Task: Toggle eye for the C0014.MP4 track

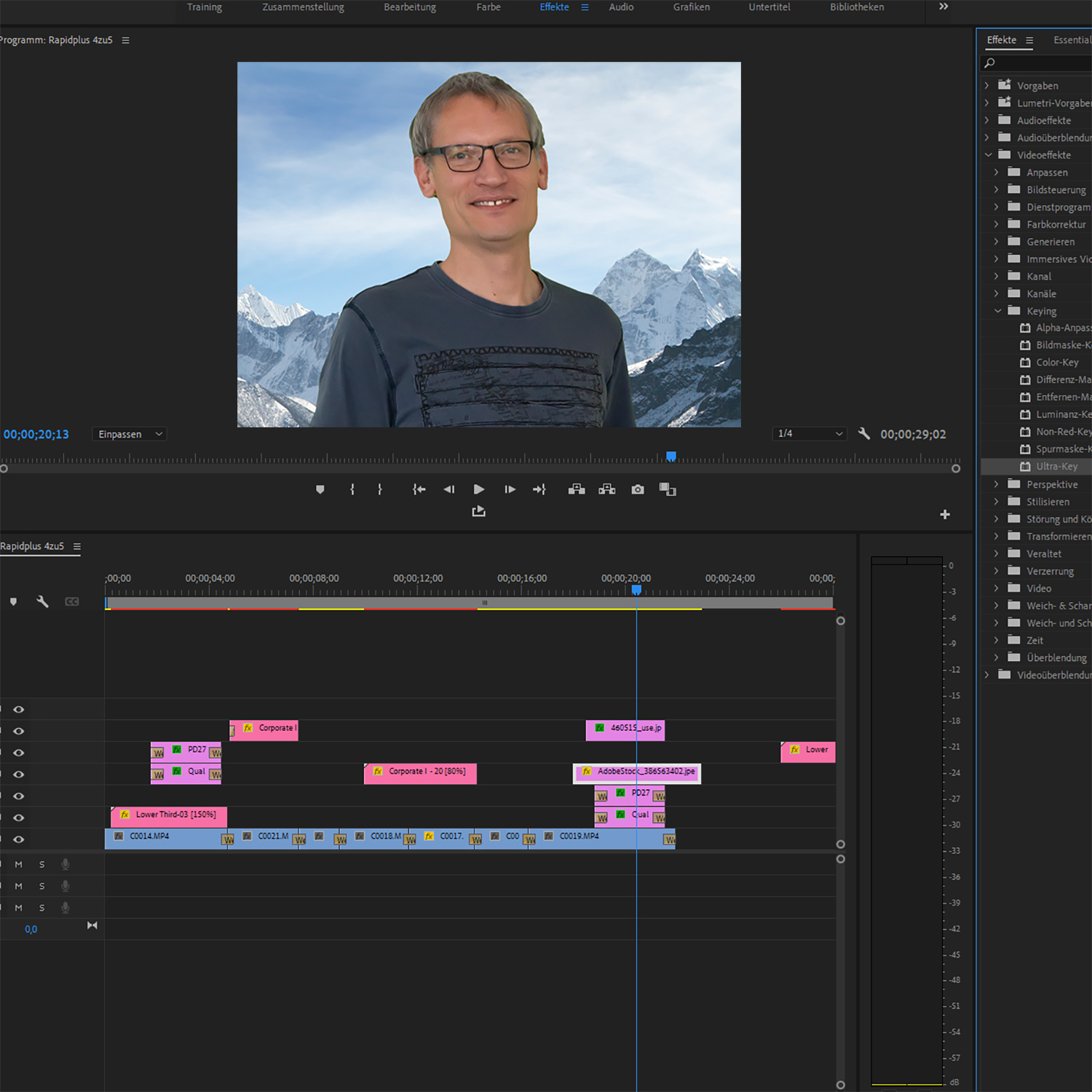Action: coord(19,839)
